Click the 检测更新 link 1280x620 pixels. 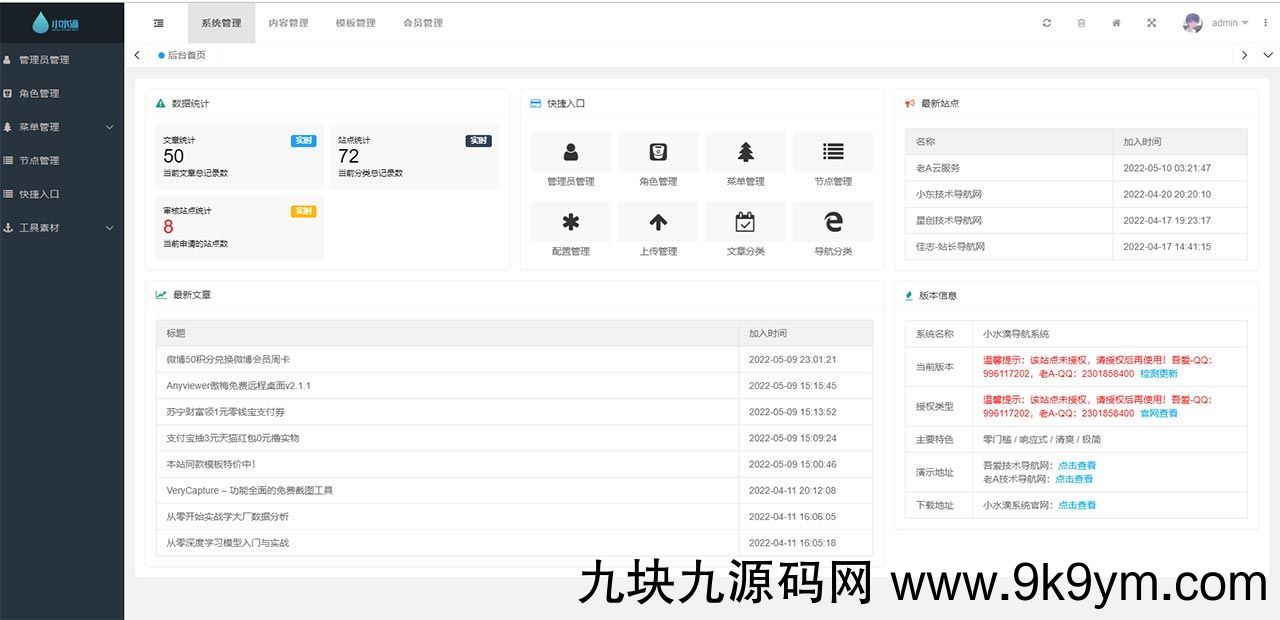click(1159, 374)
